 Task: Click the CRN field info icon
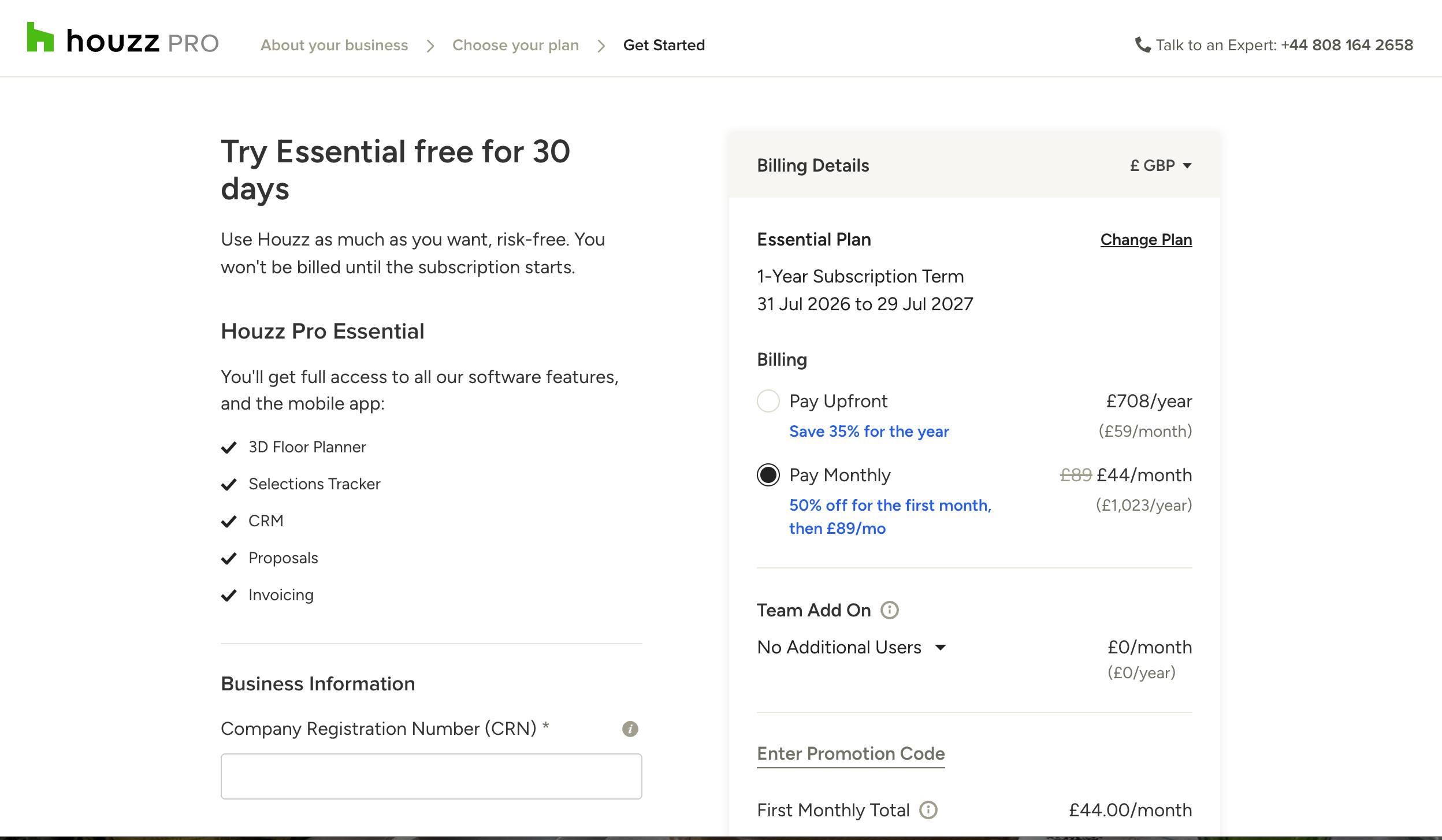(x=630, y=729)
